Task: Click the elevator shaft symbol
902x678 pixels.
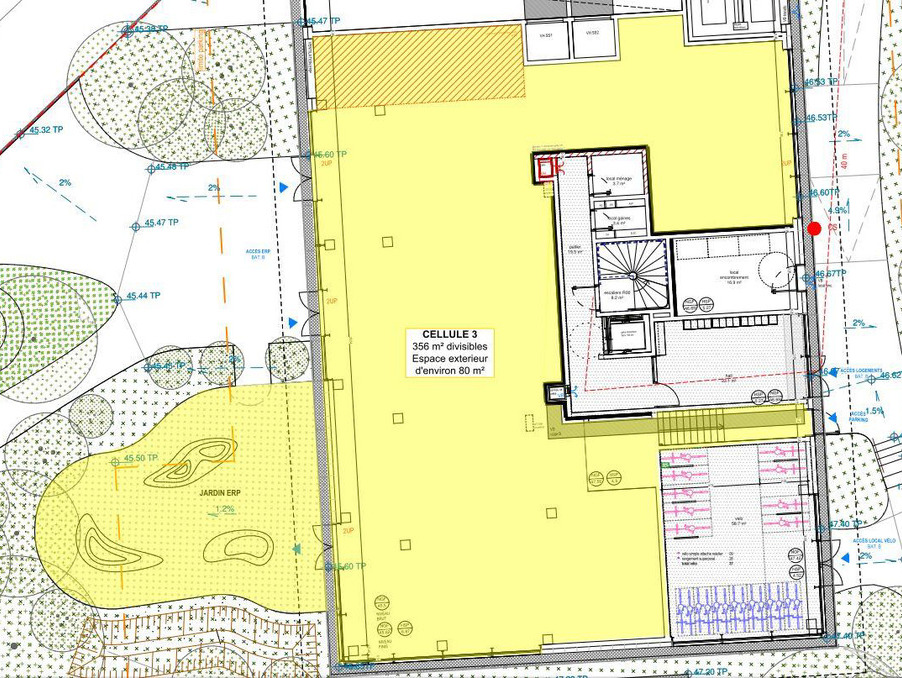Action: 624,335
